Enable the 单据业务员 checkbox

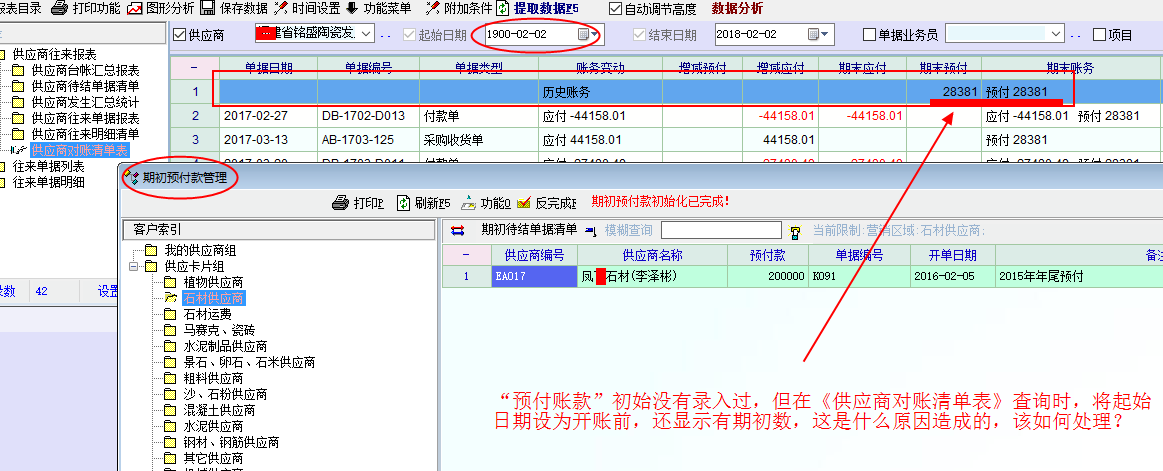tap(869, 35)
